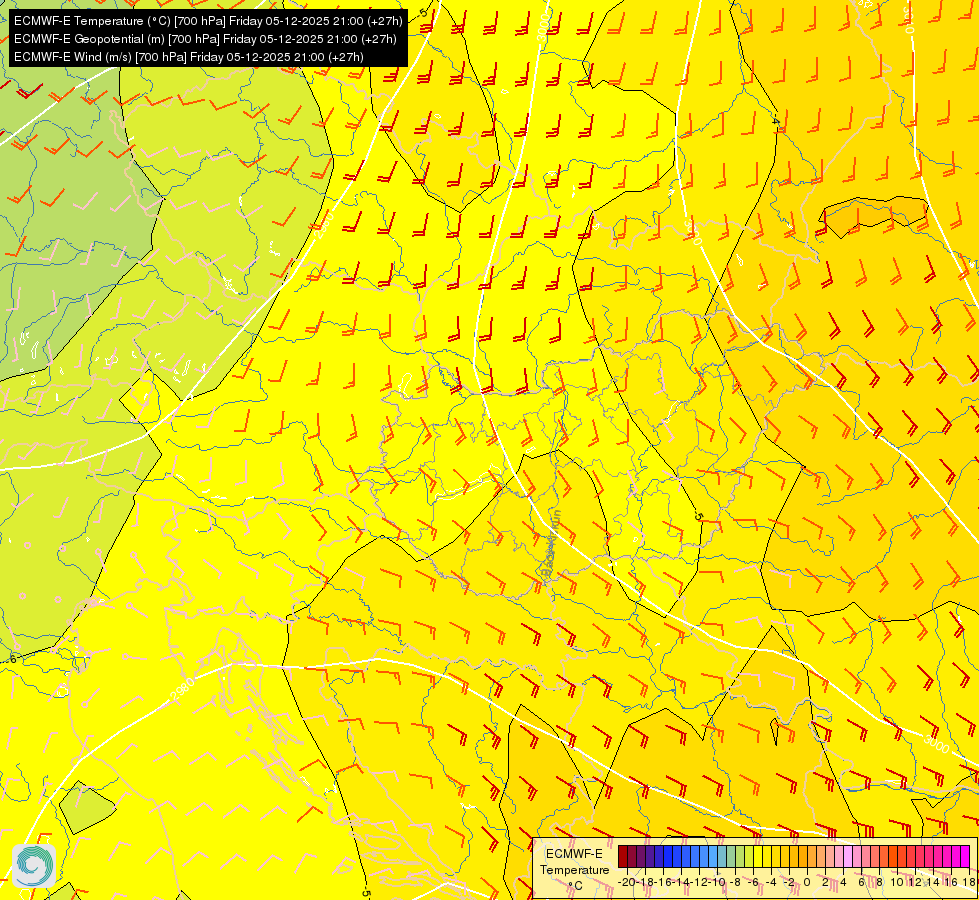Click the -4 isotherm label on the map

775,119
